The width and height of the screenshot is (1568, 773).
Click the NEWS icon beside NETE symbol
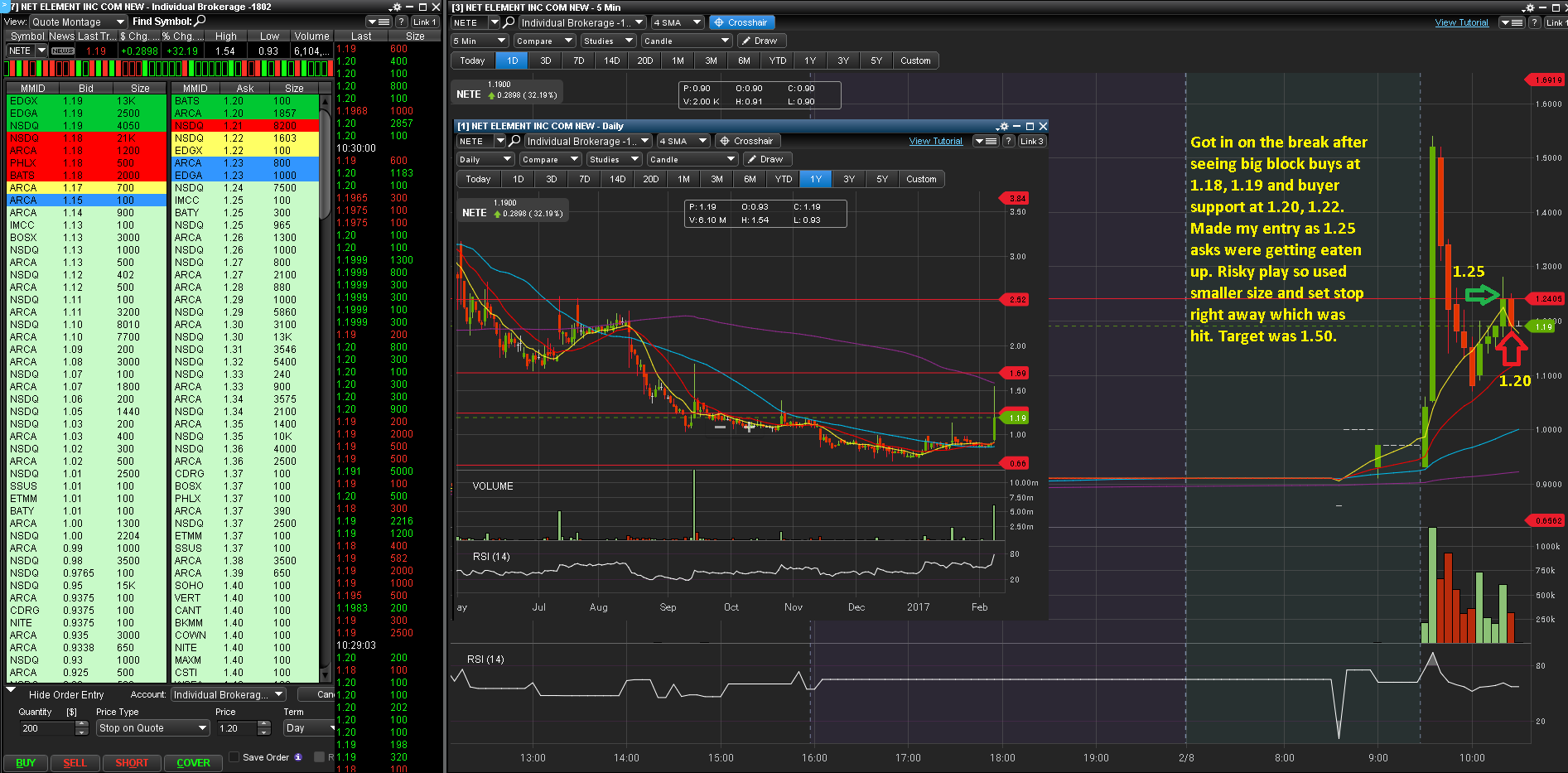[x=63, y=51]
